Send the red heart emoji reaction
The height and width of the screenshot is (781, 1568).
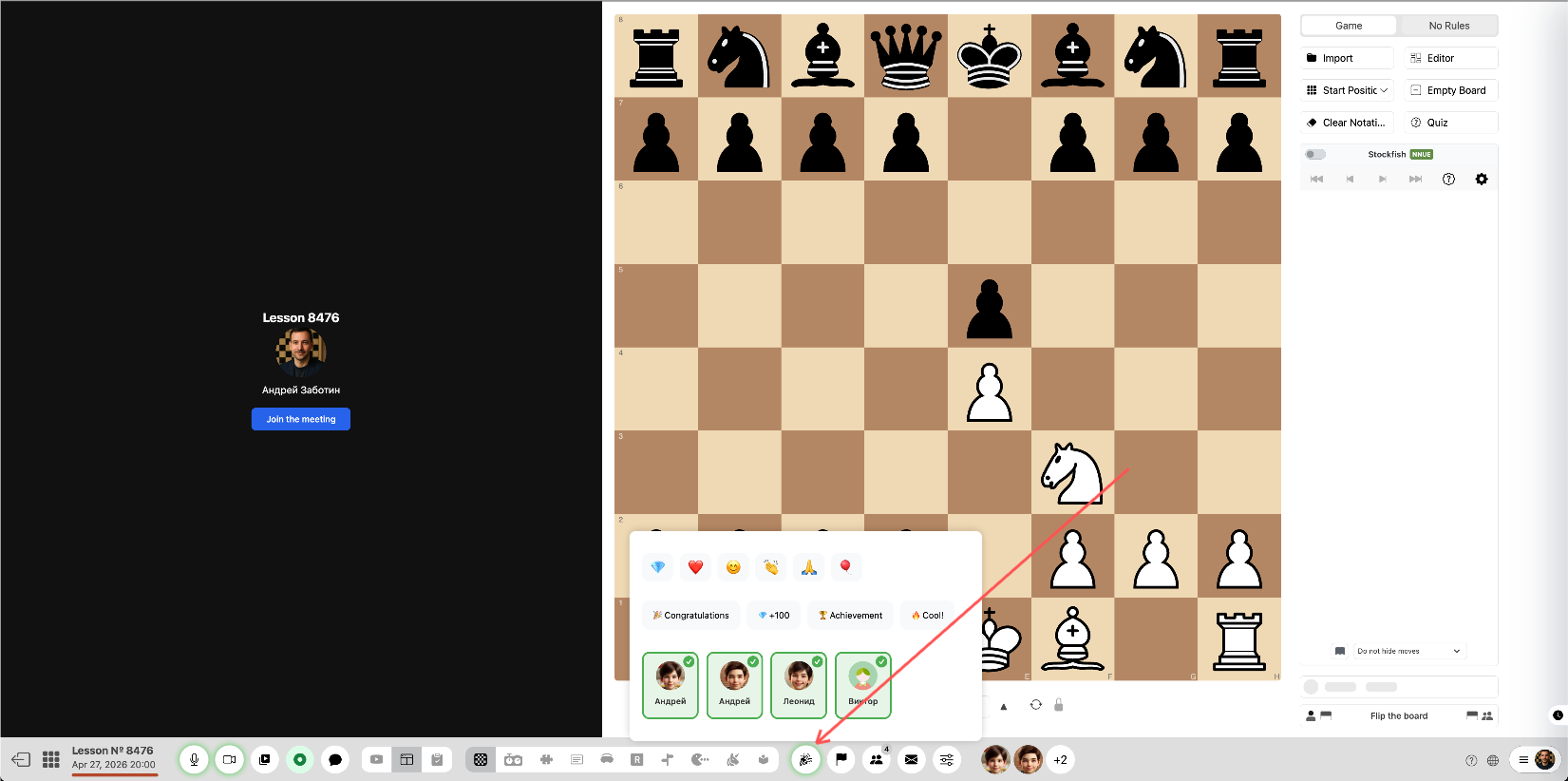[x=695, y=567]
